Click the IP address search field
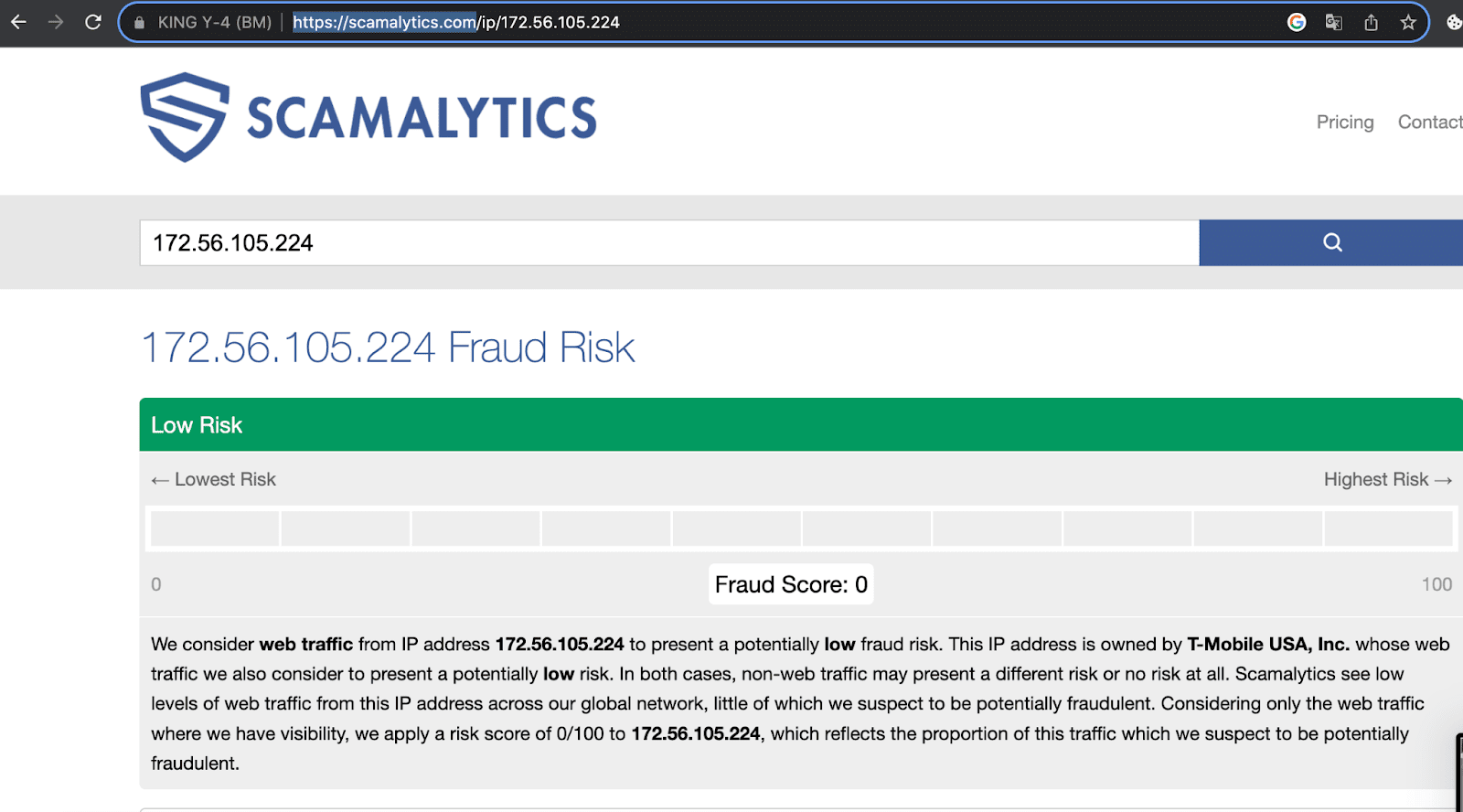Screen dimensions: 1463x812 (669, 242)
